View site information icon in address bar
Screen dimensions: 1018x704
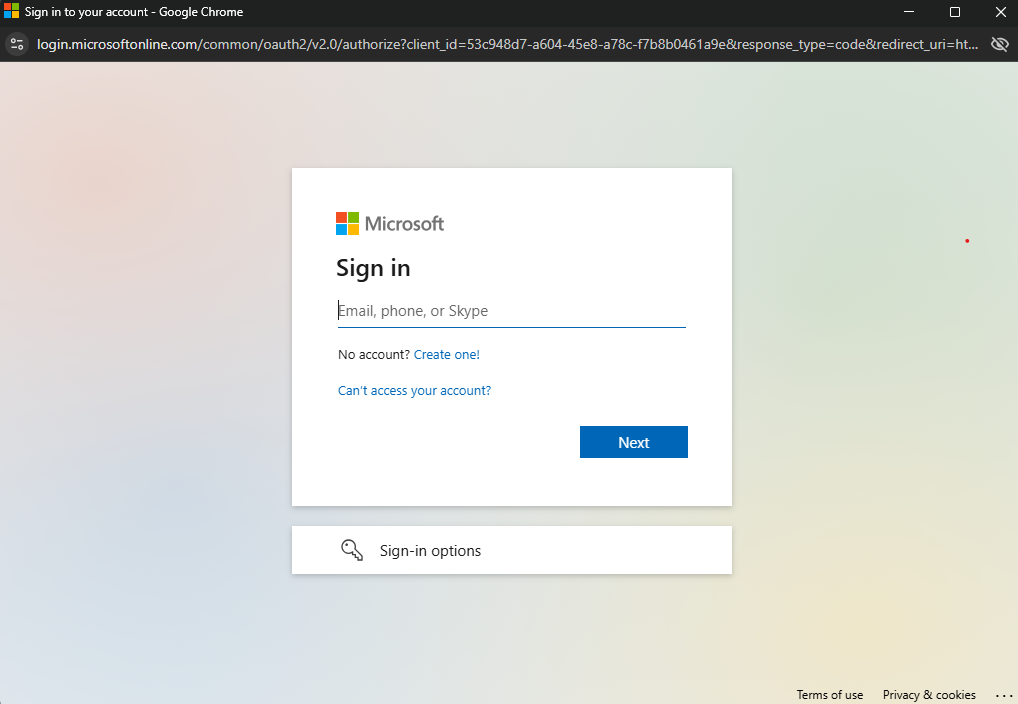coord(17,44)
